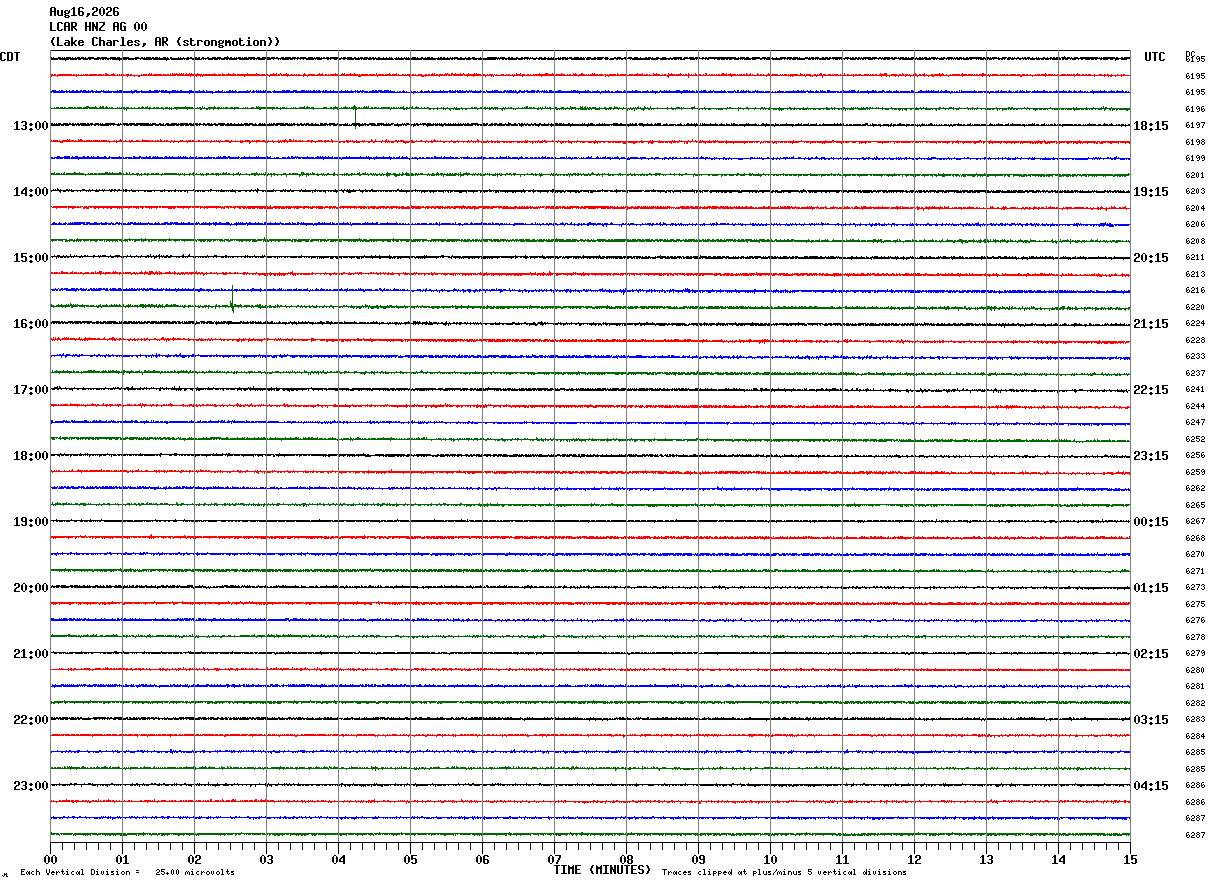Click the TIME (MINUTES) axis label
The height and width of the screenshot is (886, 1210).
602,870
